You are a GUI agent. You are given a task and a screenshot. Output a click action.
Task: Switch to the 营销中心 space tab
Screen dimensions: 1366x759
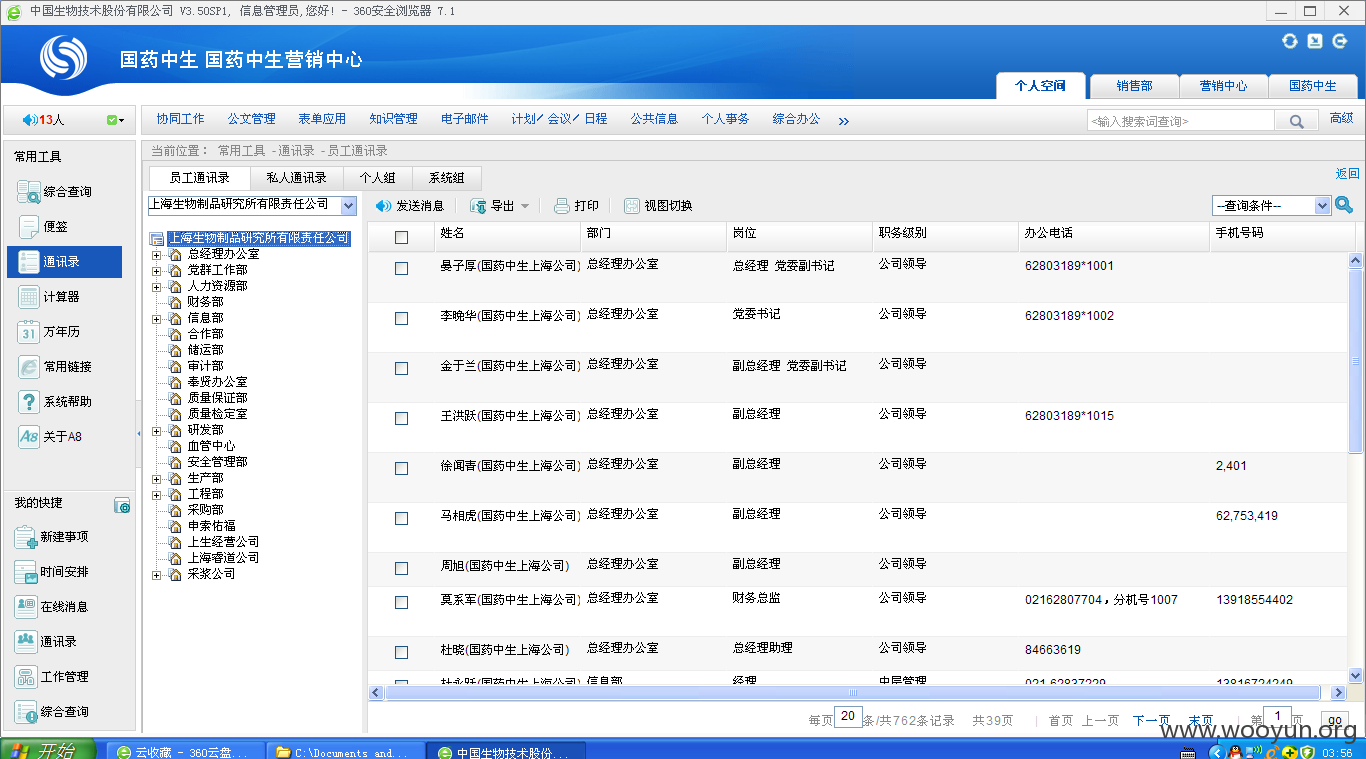point(1223,86)
